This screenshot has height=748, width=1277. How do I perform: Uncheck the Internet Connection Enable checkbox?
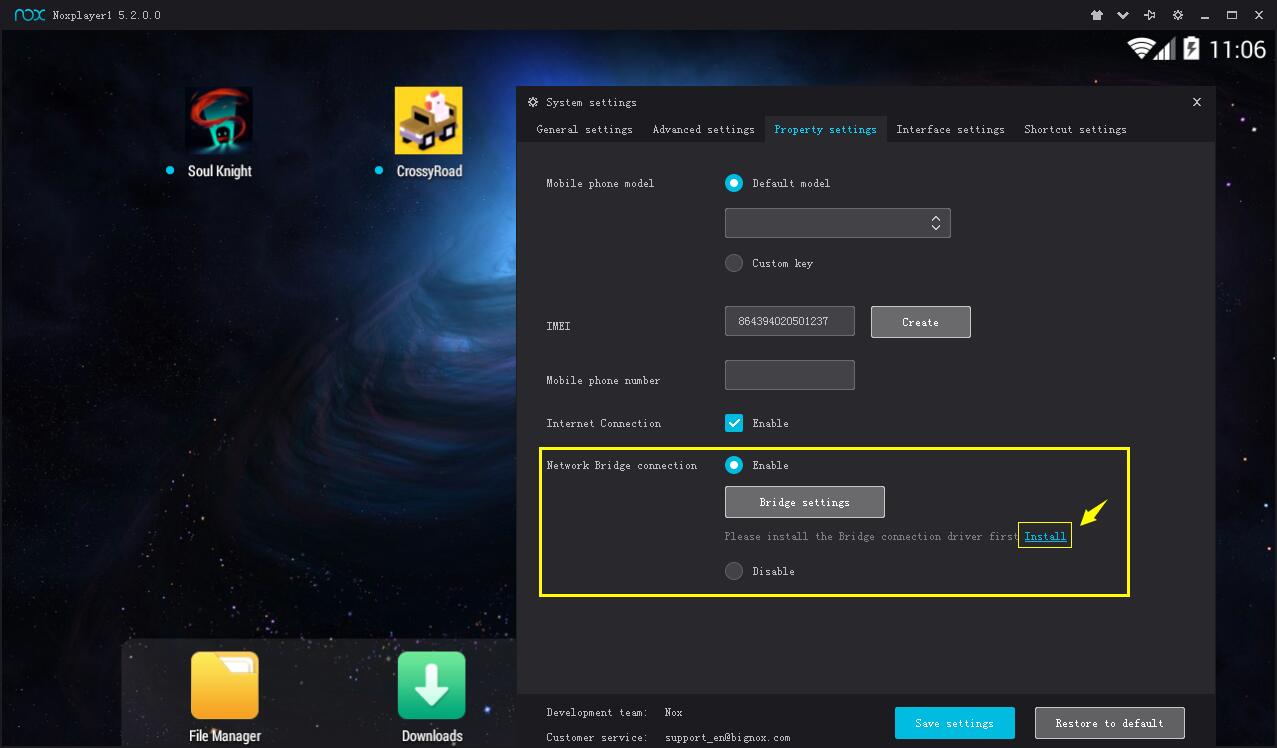[734, 423]
